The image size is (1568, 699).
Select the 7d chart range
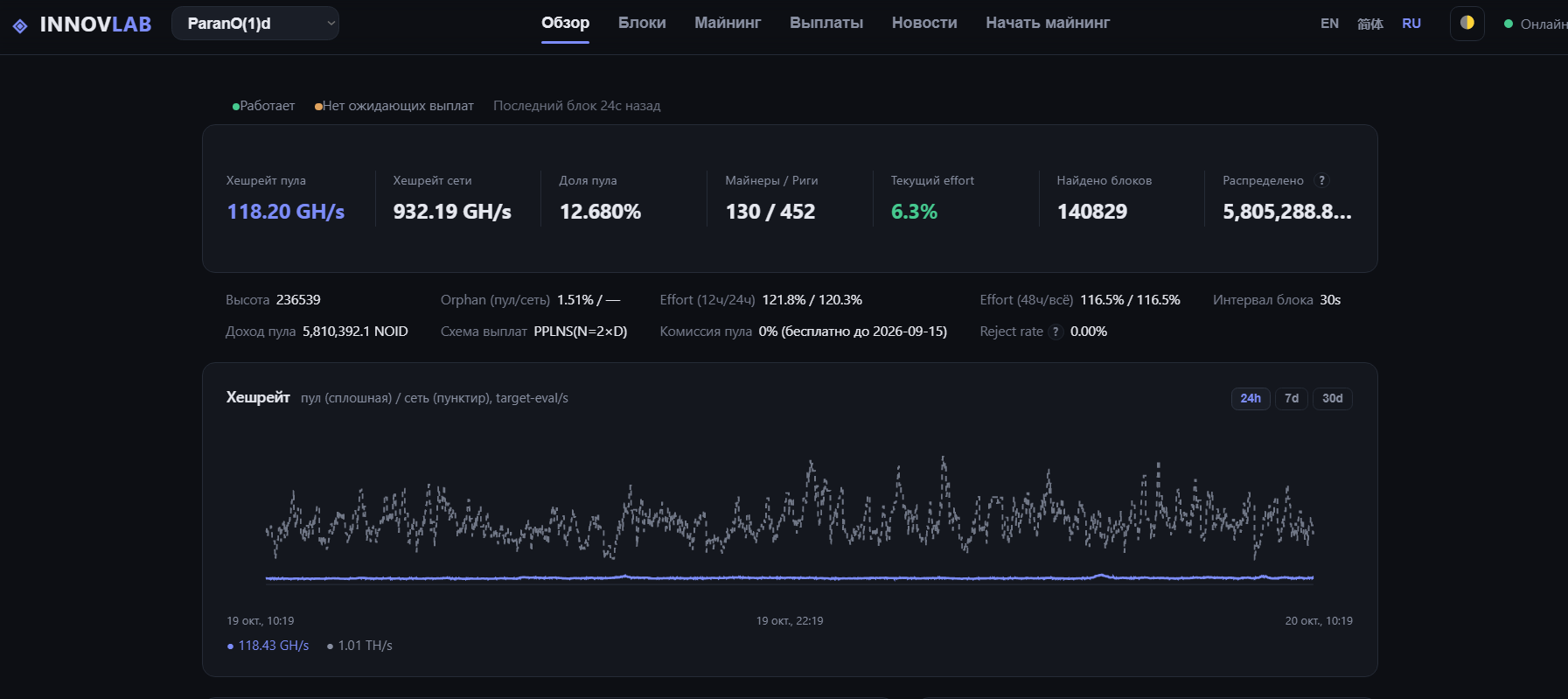tap(1292, 398)
